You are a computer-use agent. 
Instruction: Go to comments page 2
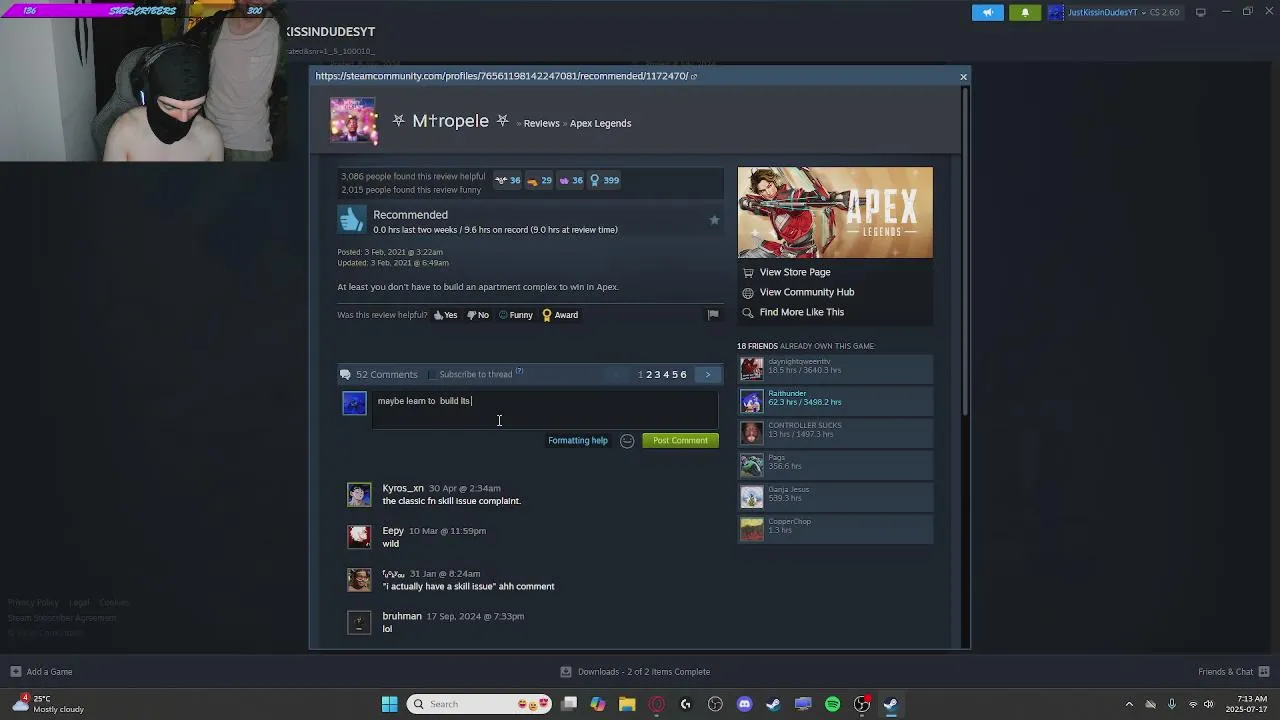coord(649,375)
